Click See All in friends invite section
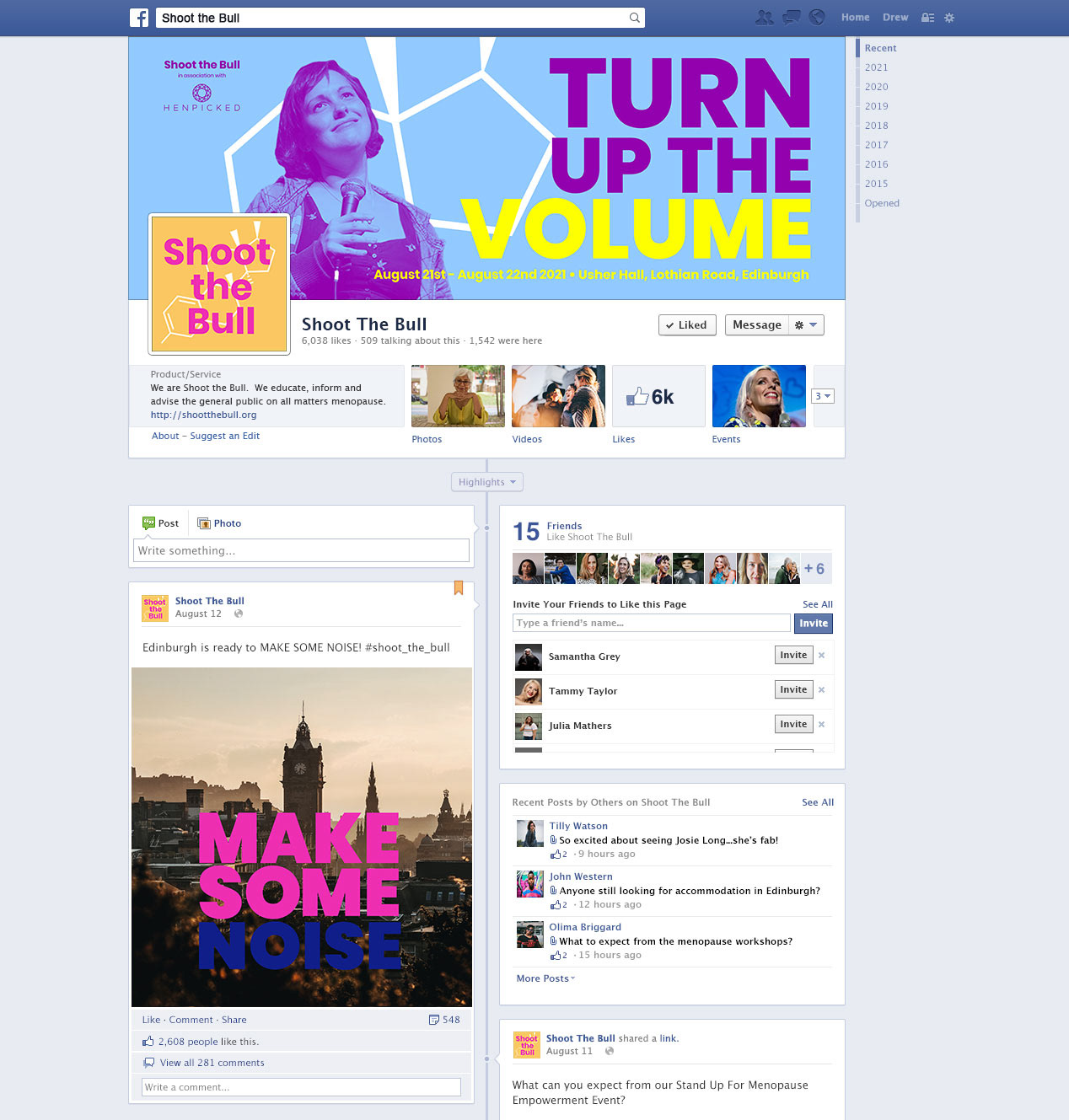 pyautogui.click(x=818, y=604)
